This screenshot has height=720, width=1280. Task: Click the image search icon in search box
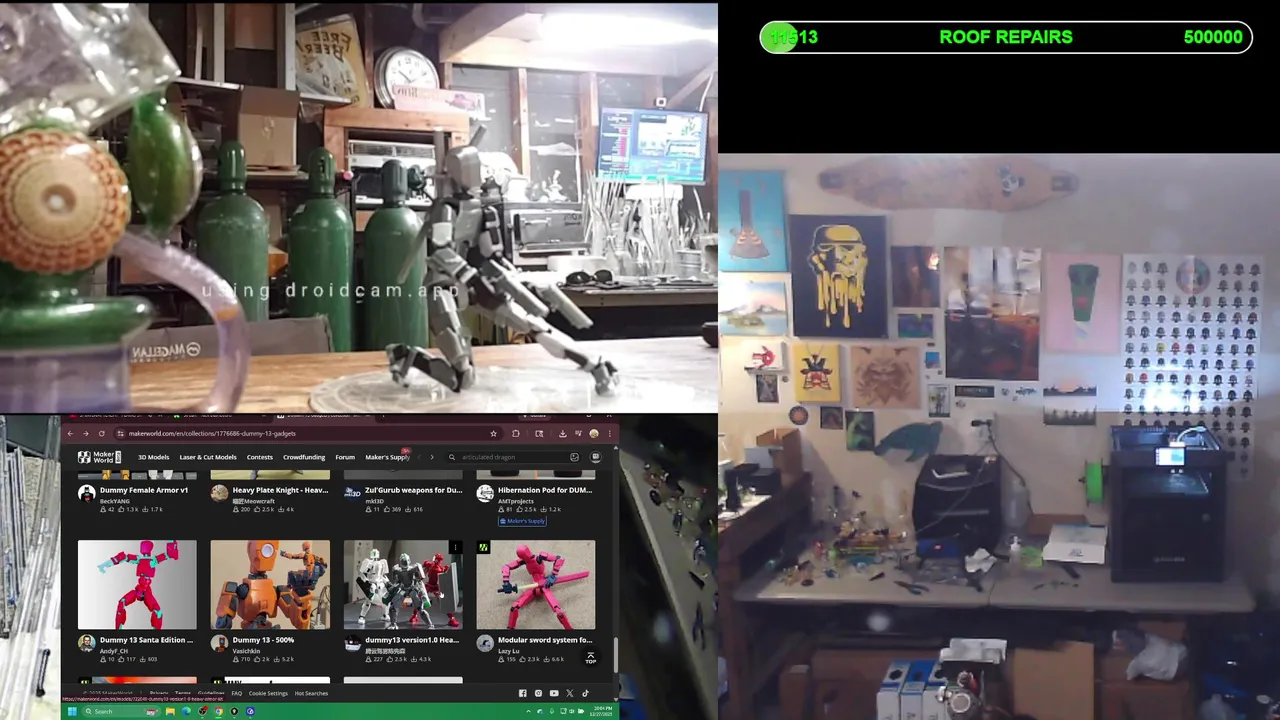click(x=574, y=457)
